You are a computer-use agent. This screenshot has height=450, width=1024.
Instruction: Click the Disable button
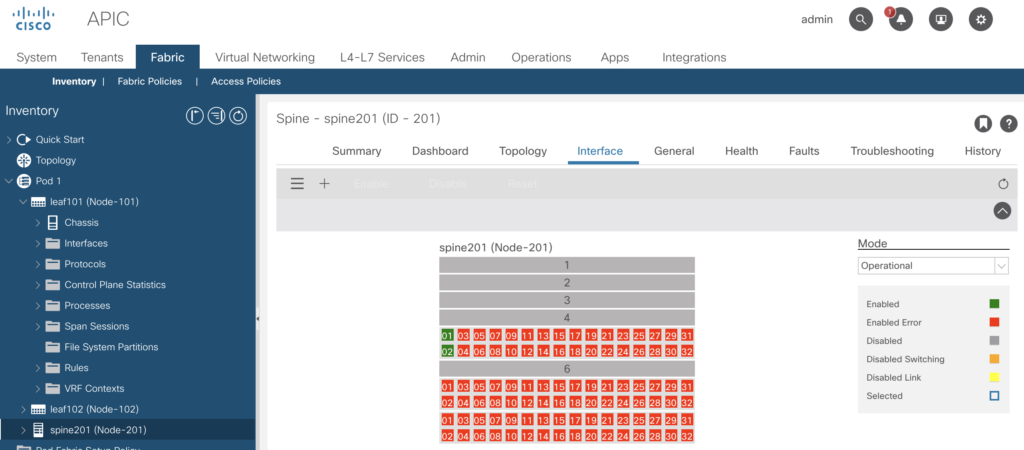coord(447,184)
